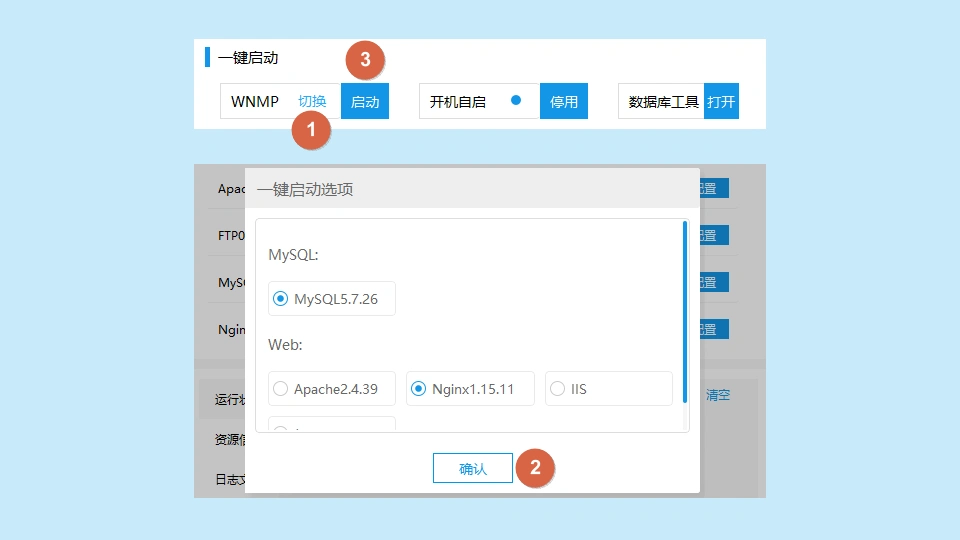
Task: Select the MySQL5.7.26 radio option
Action: [x=281, y=299]
